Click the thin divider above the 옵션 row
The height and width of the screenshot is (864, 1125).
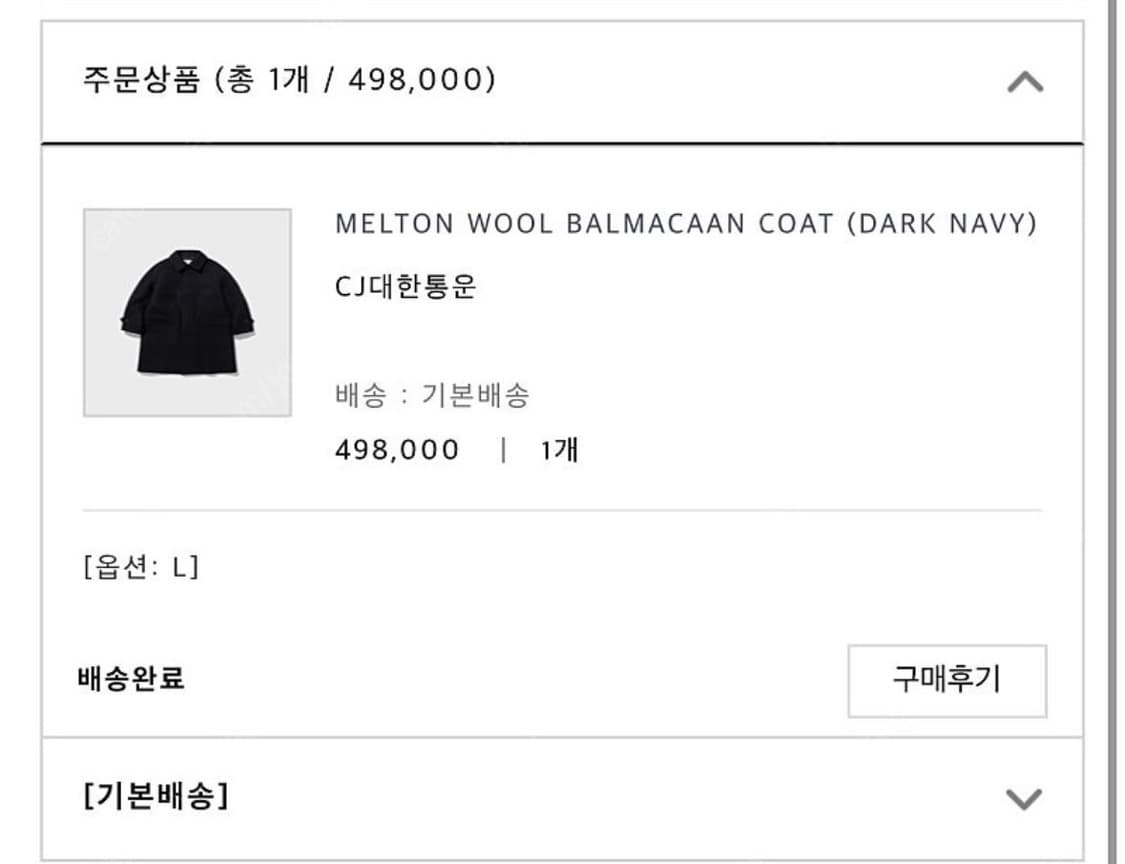click(x=562, y=511)
